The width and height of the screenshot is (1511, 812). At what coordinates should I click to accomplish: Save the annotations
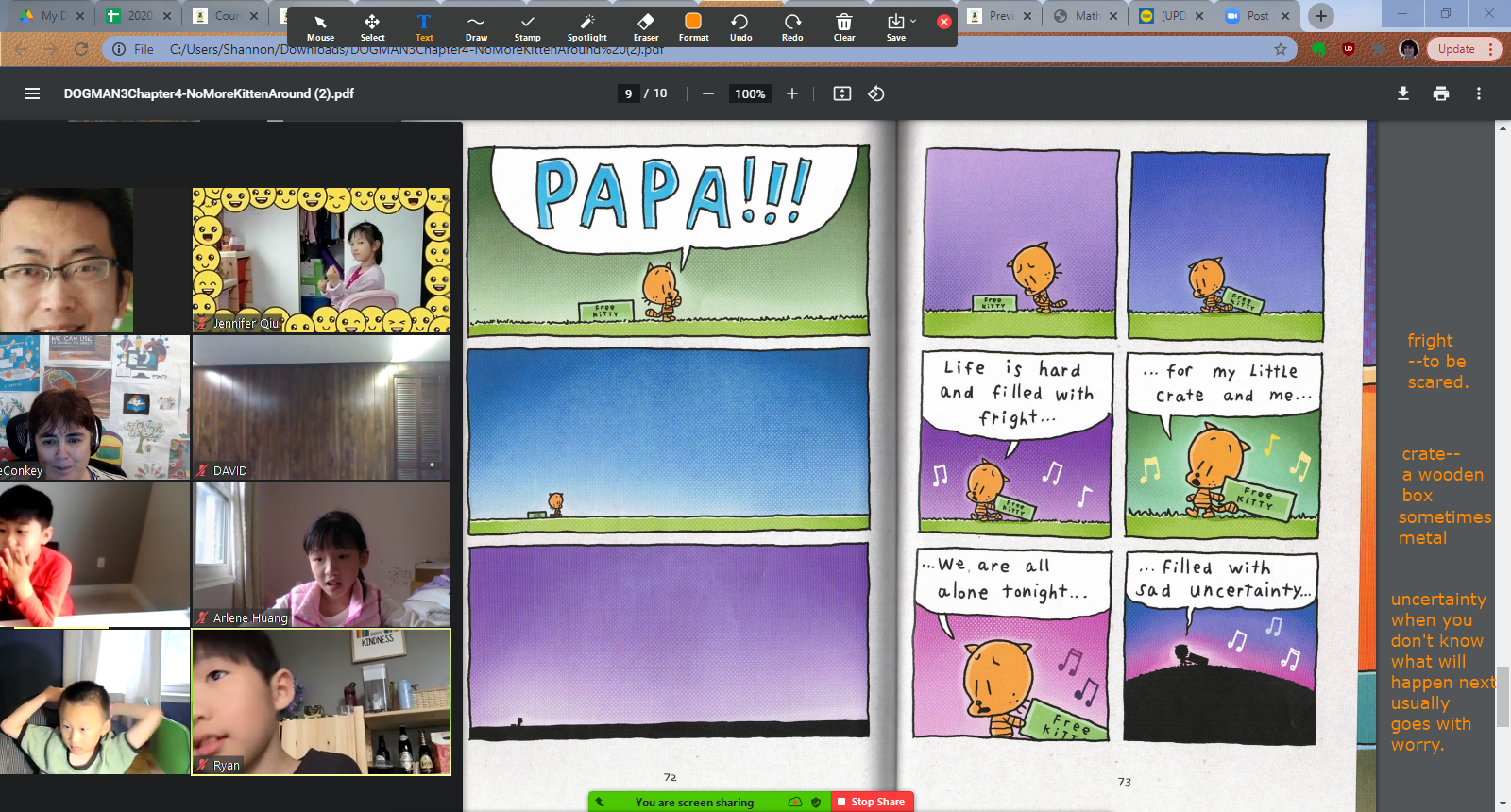(x=895, y=27)
